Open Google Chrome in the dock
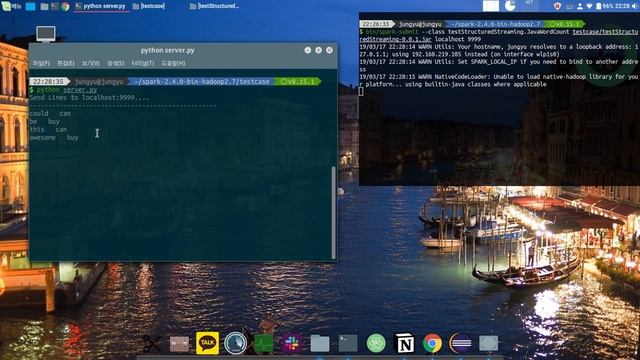 [432, 343]
